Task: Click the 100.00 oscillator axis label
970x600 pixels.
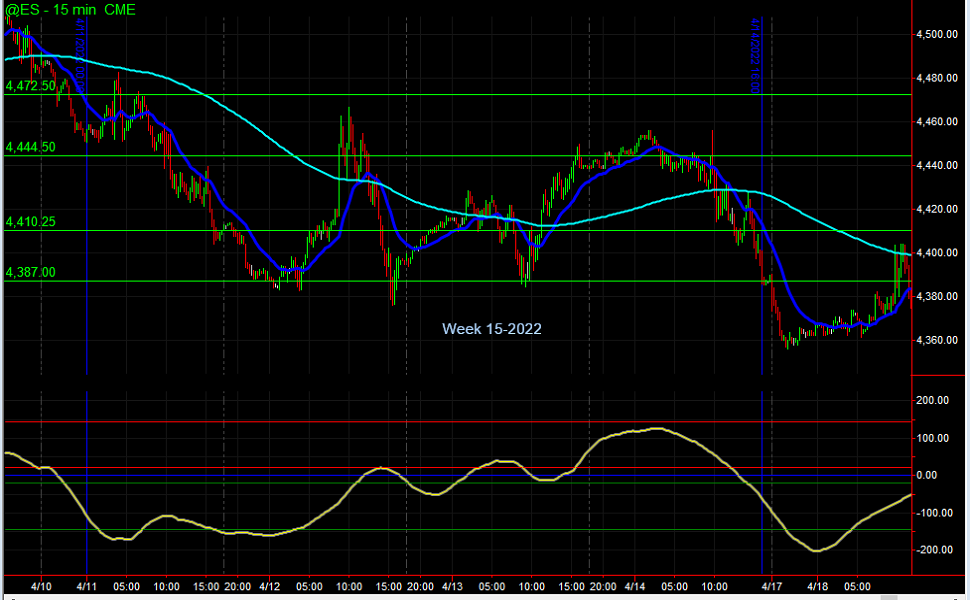Action: point(932,438)
